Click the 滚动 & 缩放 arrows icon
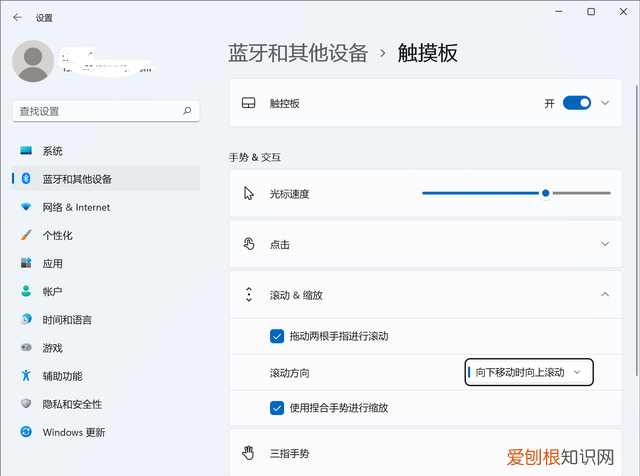 [249, 294]
